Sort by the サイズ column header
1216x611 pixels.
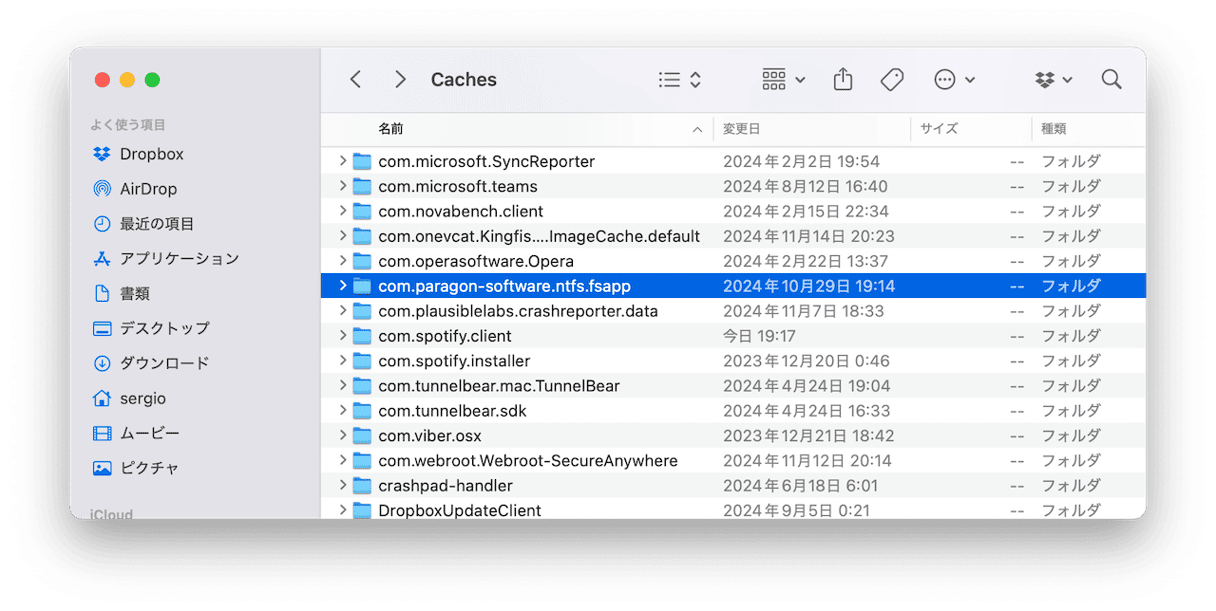coord(939,129)
